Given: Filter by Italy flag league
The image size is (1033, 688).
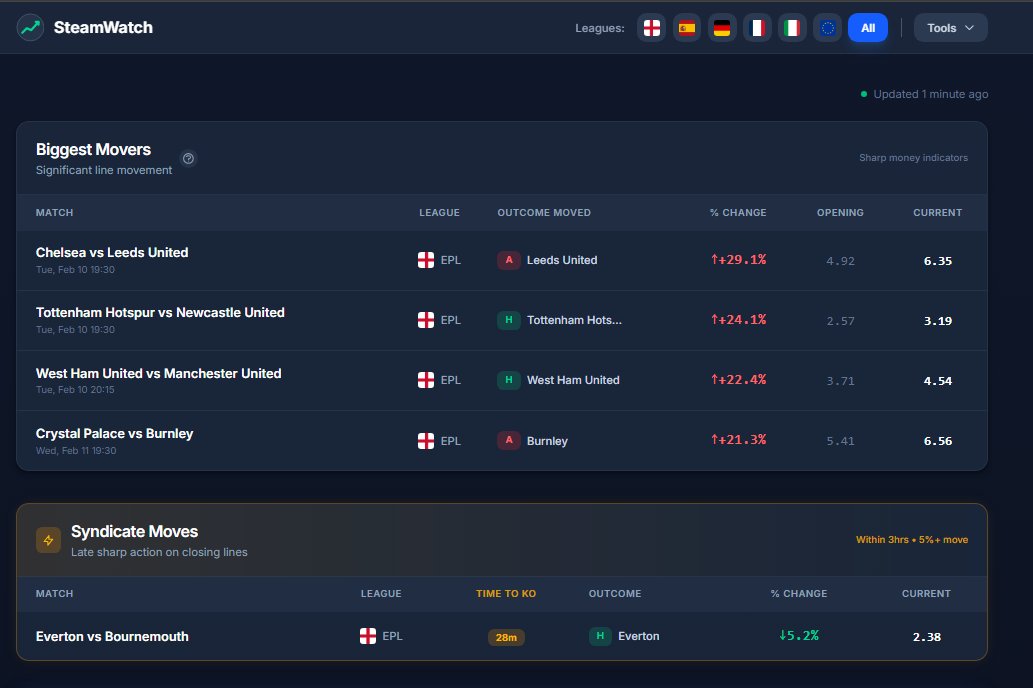Looking at the screenshot, I should coord(792,28).
